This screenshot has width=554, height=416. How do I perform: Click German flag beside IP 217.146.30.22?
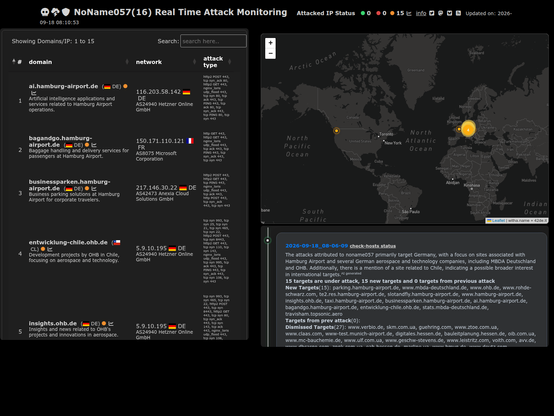pos(183,188)
